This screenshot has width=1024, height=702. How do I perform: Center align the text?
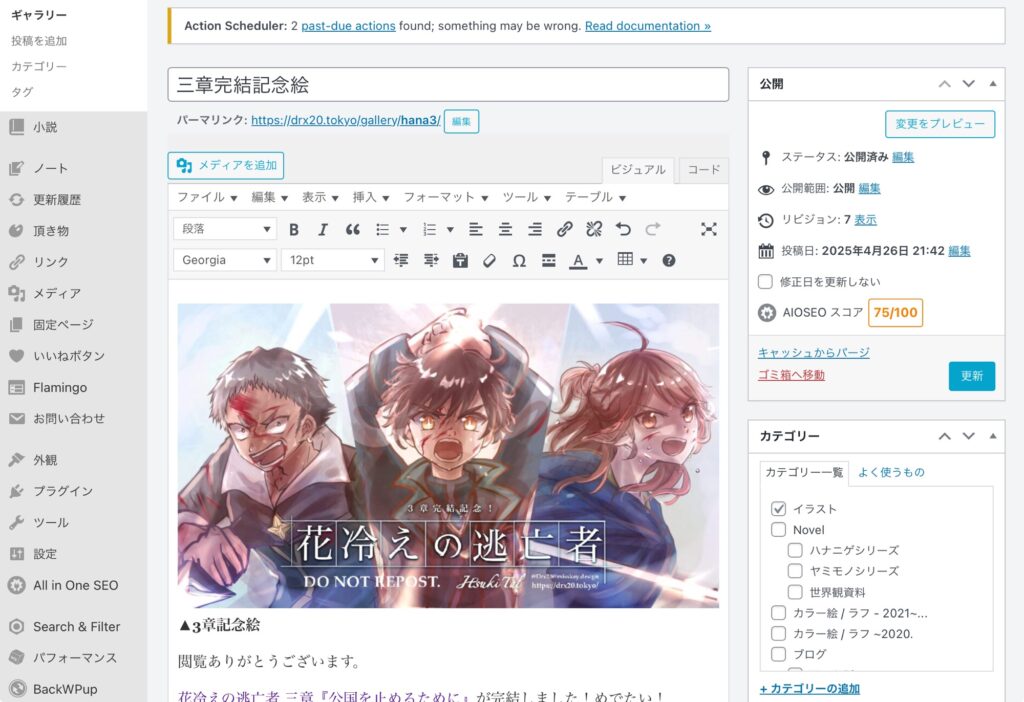(505, 229)
